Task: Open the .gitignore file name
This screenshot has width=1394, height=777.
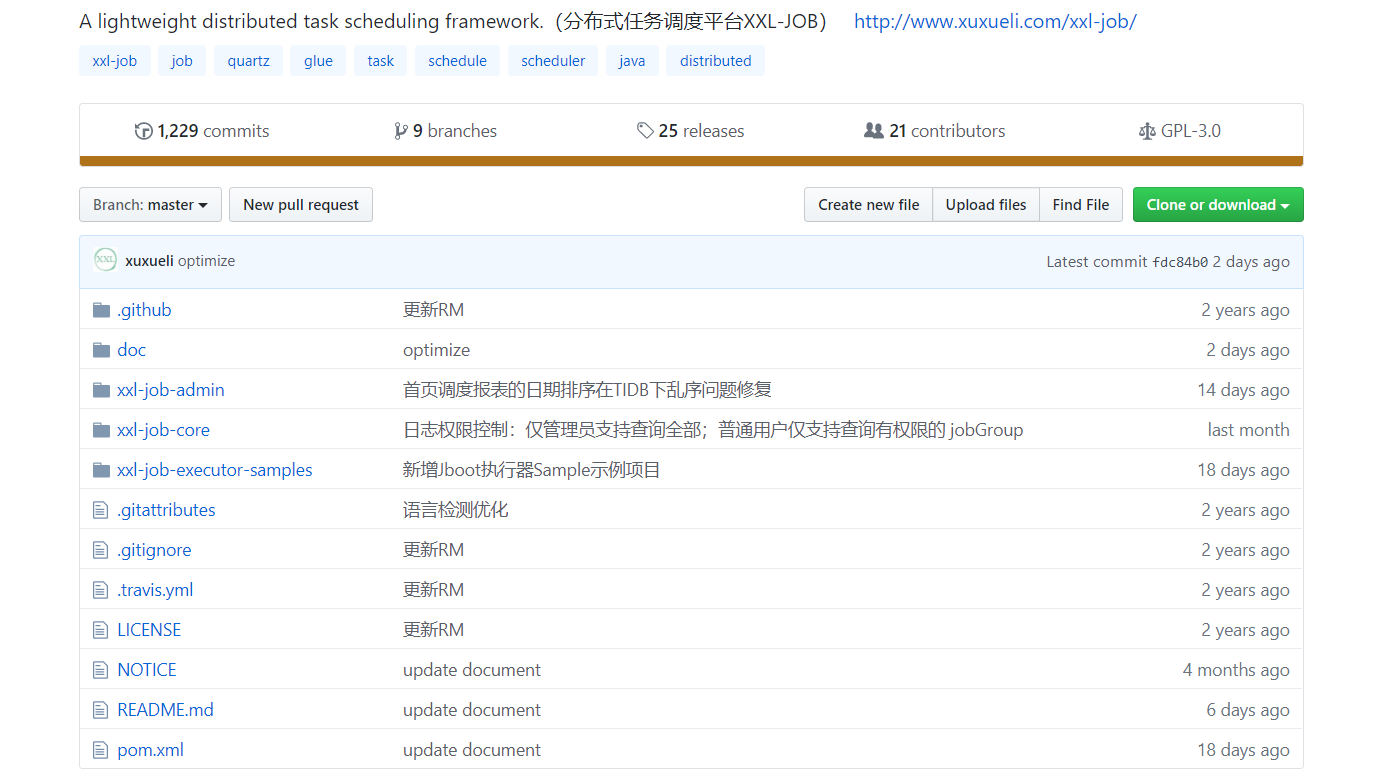Action: click(x=154, y=550)
